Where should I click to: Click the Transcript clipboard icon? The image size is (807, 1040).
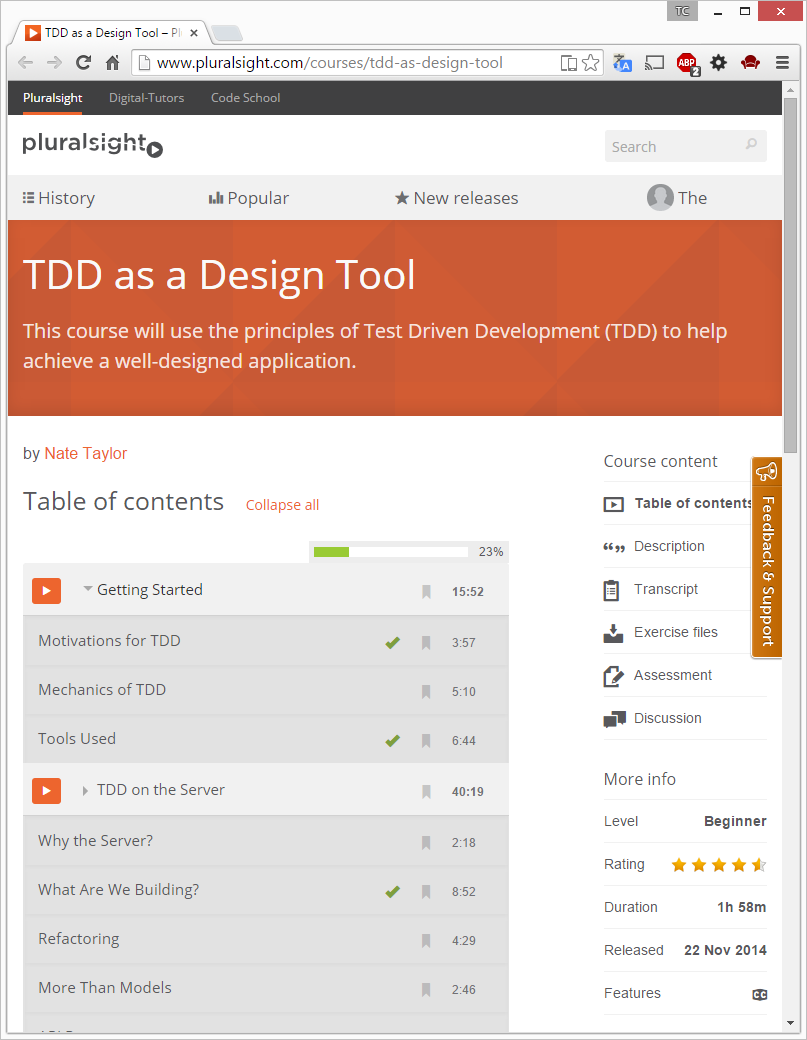tap(611, 590)
